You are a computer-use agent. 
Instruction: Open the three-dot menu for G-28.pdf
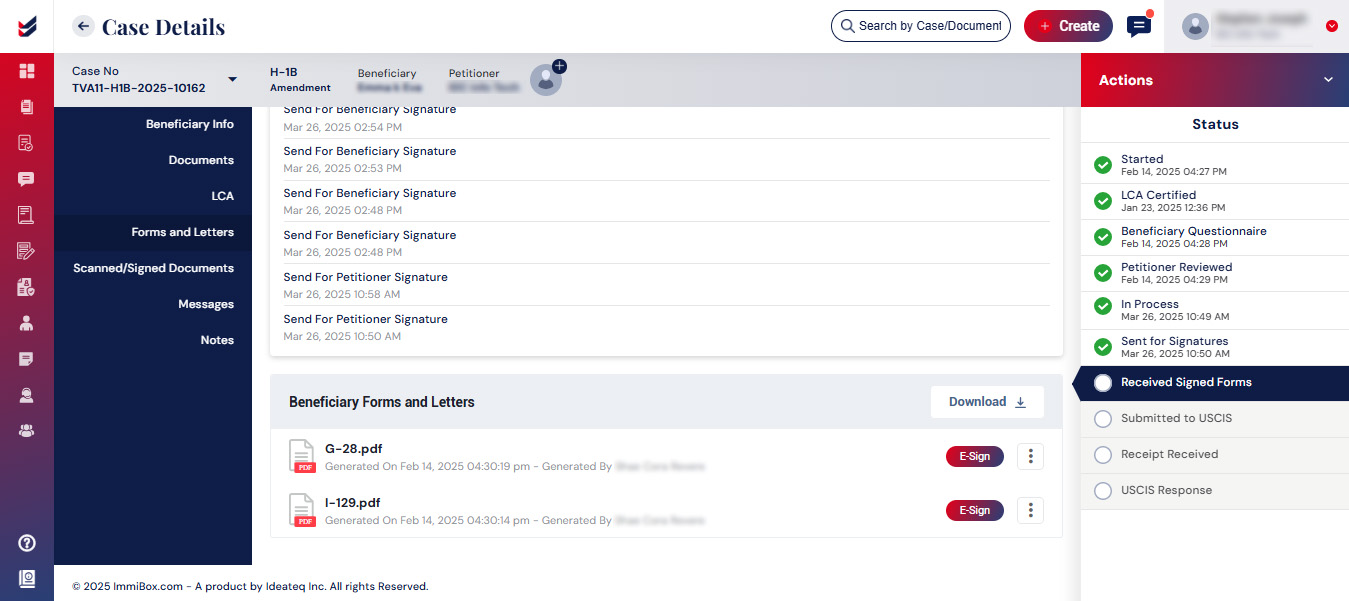1030,457
